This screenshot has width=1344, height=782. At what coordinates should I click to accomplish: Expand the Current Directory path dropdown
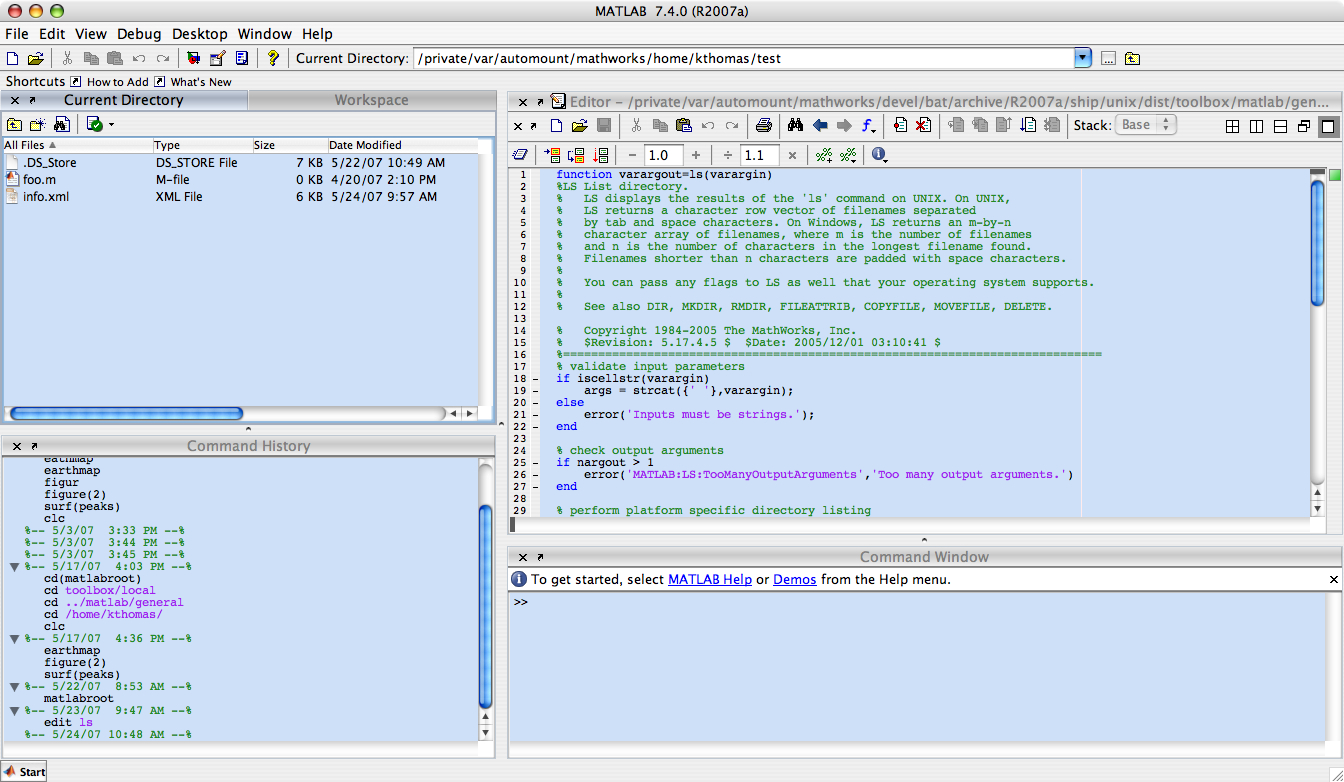tap(1082, 58)
